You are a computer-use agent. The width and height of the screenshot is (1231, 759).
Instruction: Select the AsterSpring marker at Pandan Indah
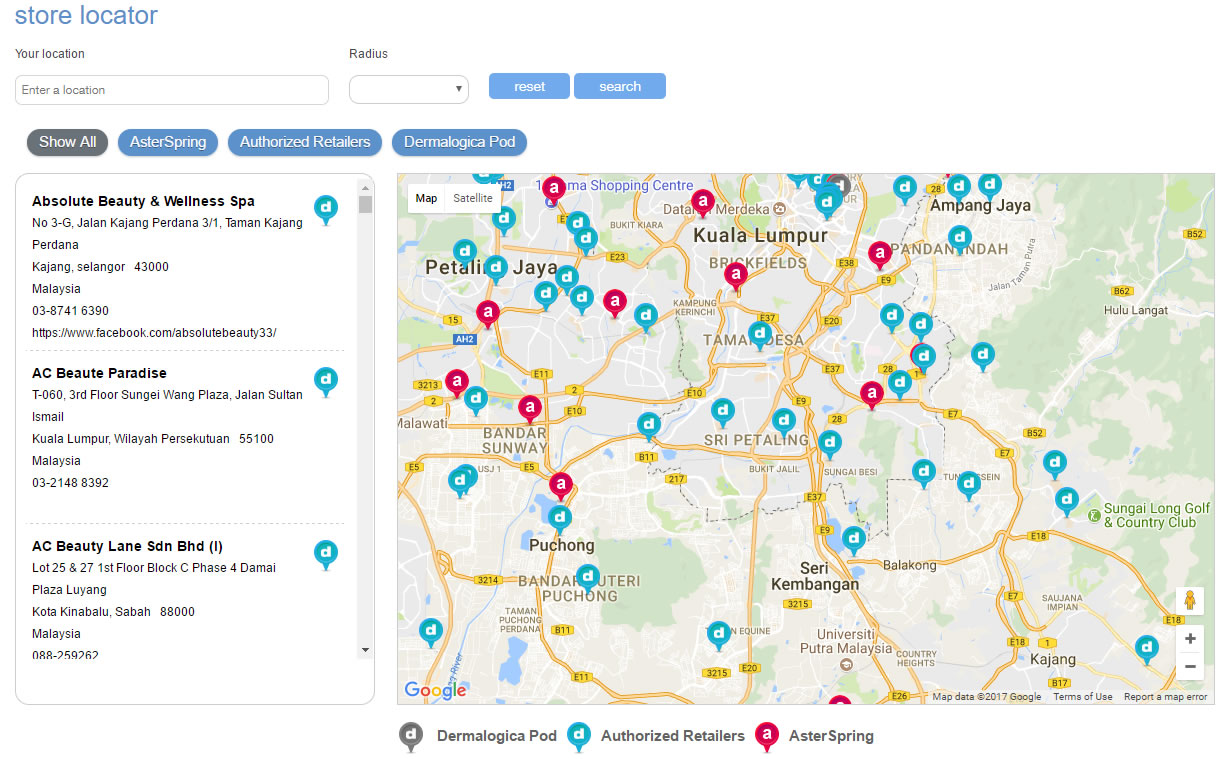pos(880,255)
